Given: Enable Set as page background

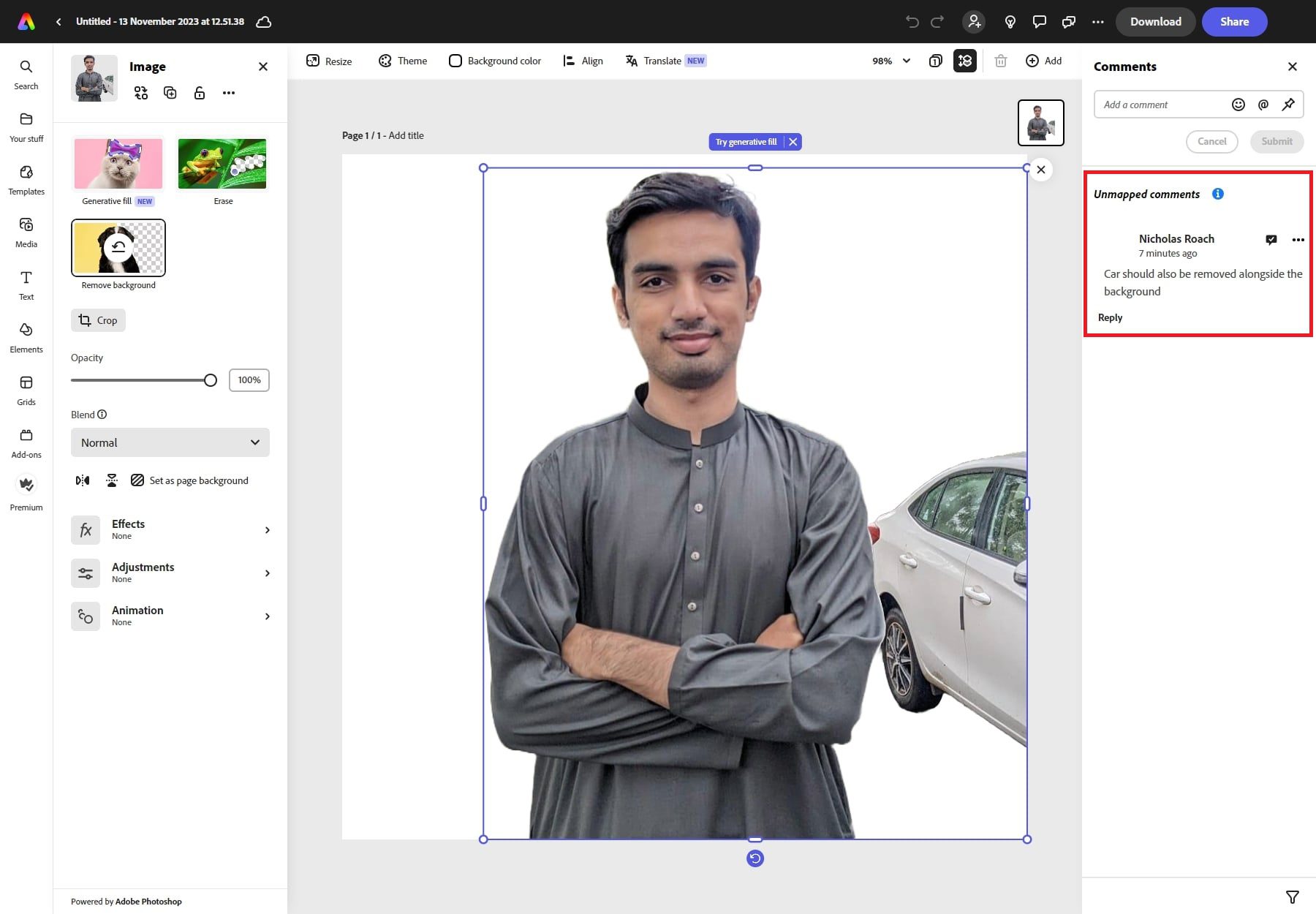Looking at the screenshot, I should coord(191,480).
